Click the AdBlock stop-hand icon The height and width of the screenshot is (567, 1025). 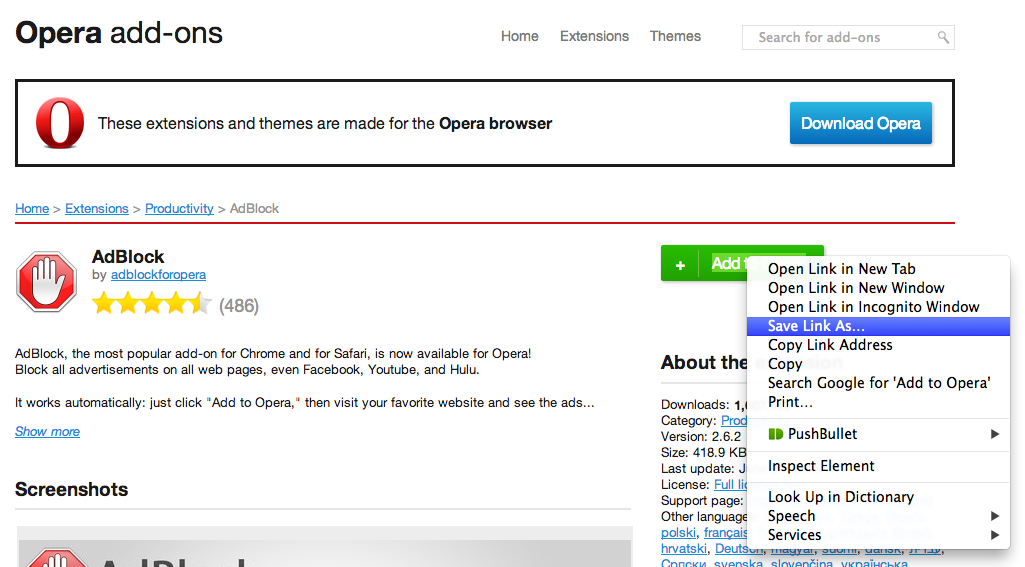pos(46,281)
